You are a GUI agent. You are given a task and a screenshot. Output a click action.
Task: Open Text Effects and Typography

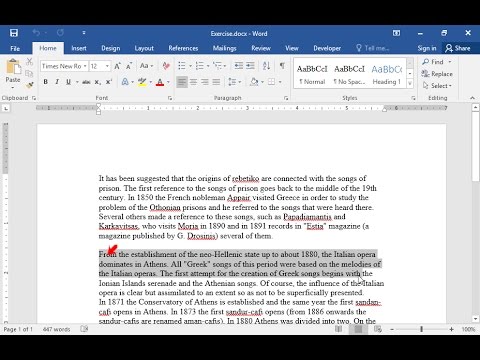125,82
